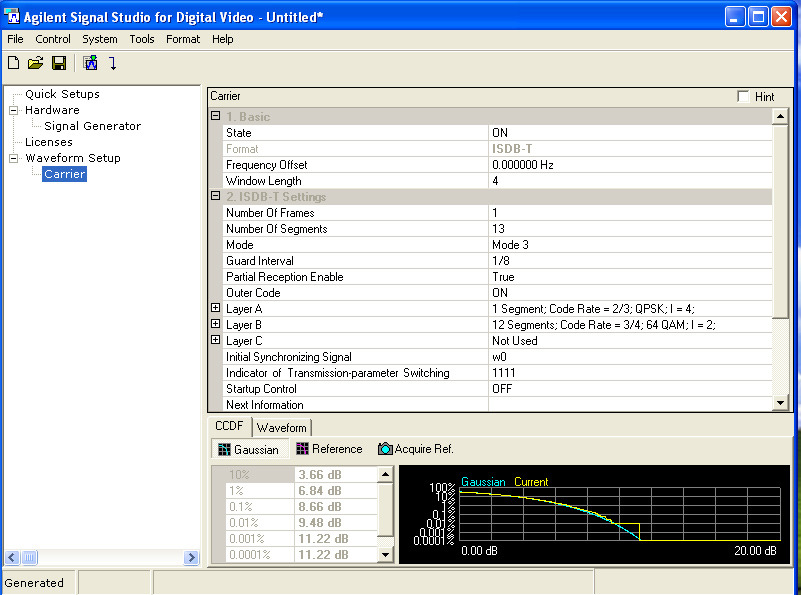Click the Guard Interval value 1/8
Image resolution: width=801 pixels, height=595 pixels.
tap(630, 261)
